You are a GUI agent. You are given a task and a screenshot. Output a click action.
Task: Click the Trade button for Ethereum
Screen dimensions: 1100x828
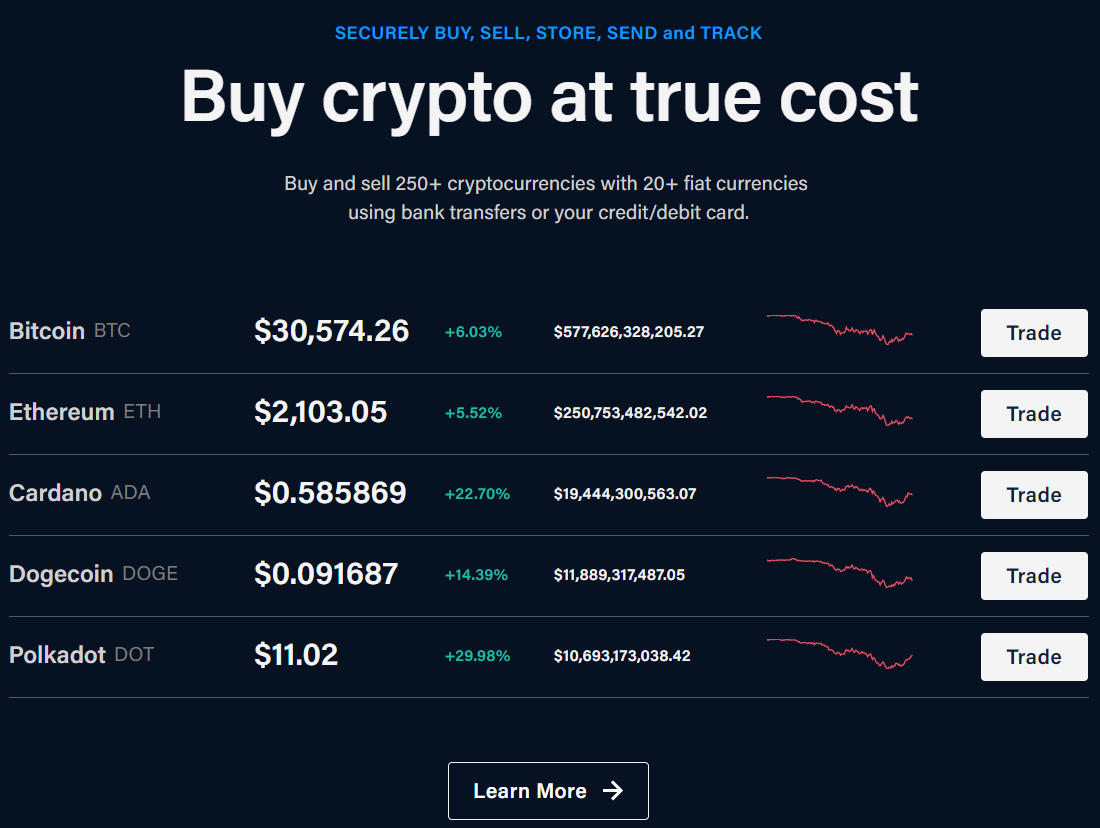pos(1034,414)
